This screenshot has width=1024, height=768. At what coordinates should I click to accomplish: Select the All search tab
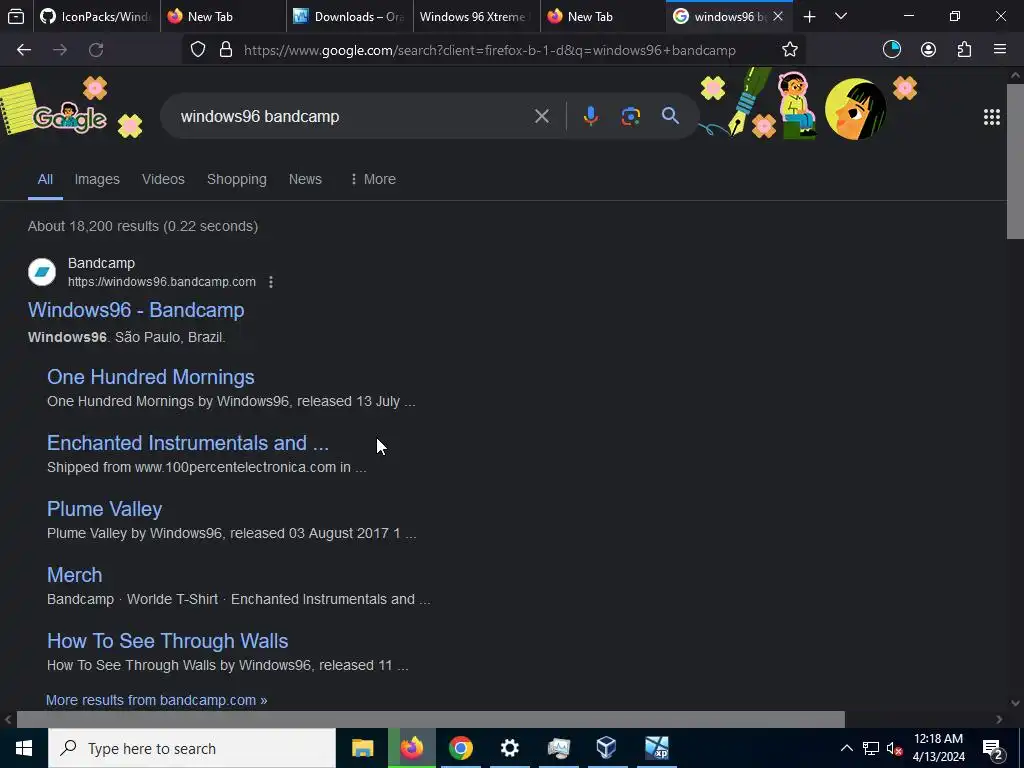tap(45, 179)
